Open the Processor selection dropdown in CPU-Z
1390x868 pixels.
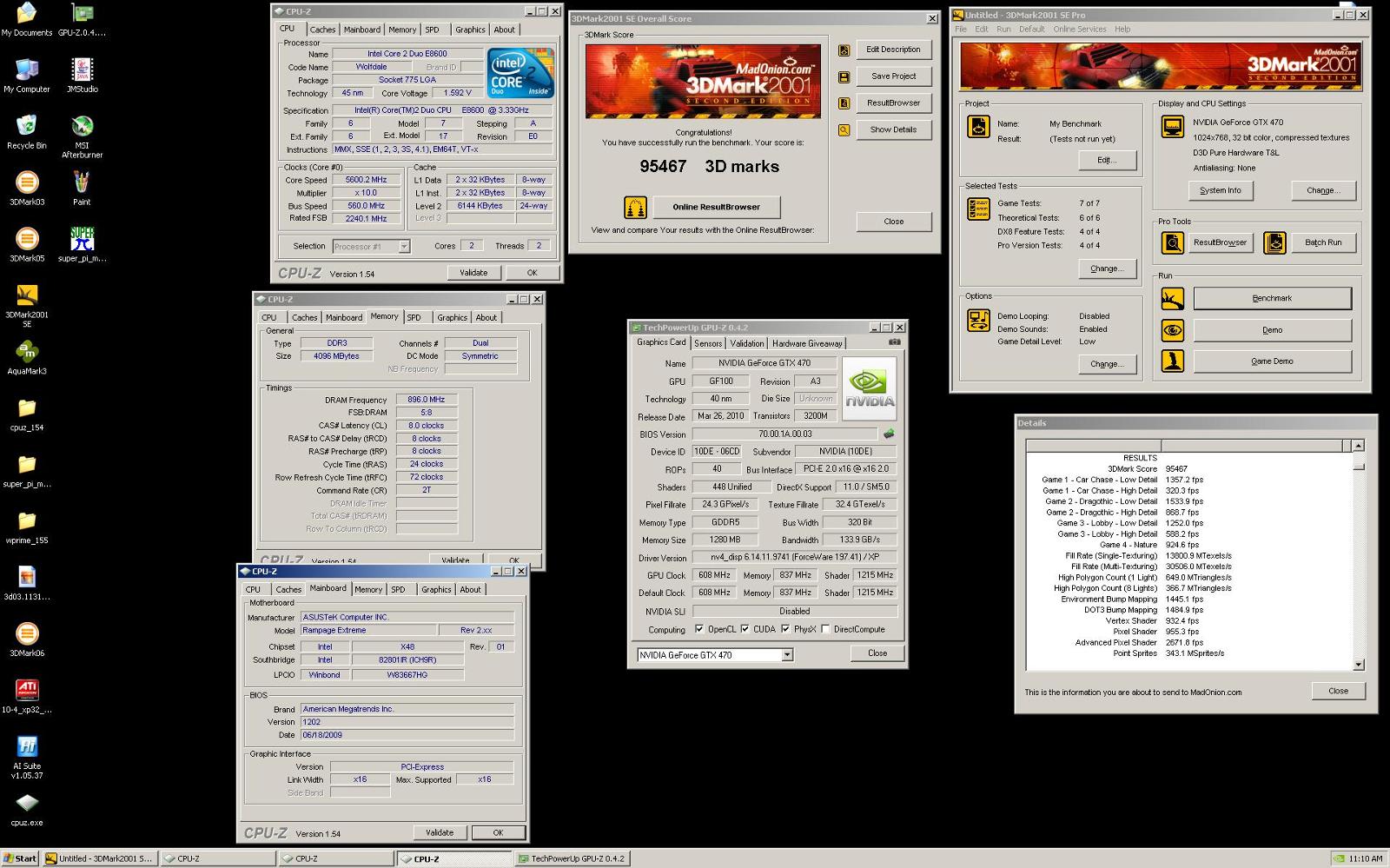[404, 247]
